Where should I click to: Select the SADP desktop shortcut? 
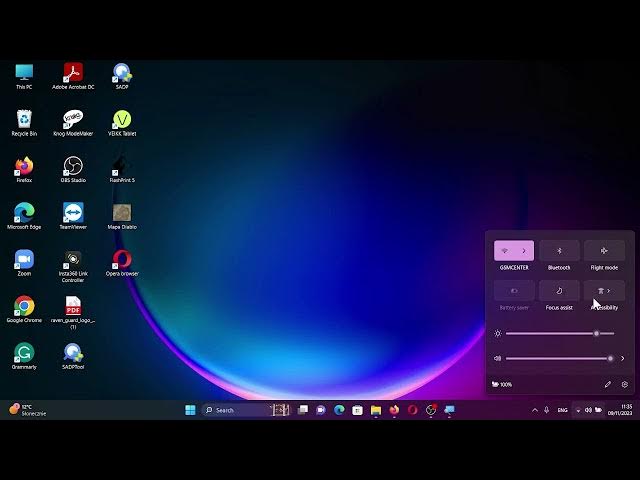click(x=122, y=76)
